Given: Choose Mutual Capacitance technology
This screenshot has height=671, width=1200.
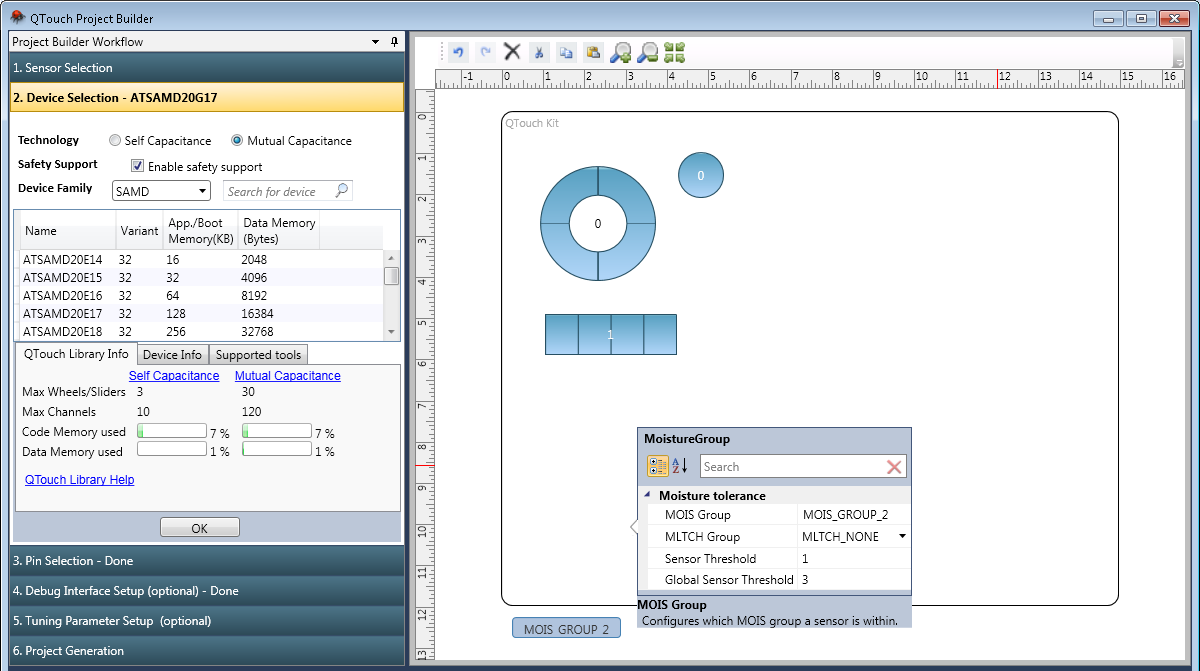Looking at the screenshot, I should tap(237, 141).
